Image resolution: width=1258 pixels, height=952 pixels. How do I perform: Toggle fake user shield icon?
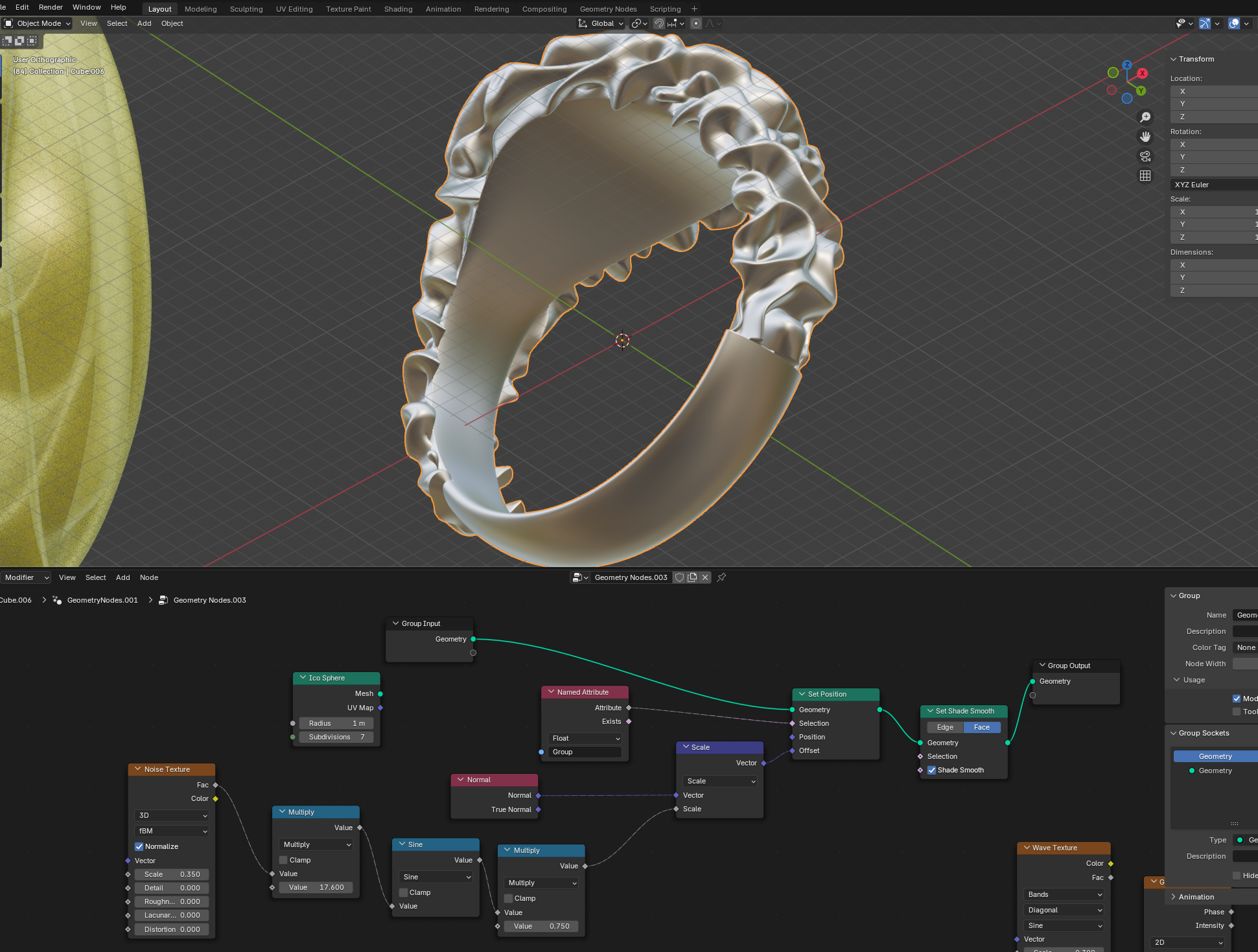(x=679, y=577)
